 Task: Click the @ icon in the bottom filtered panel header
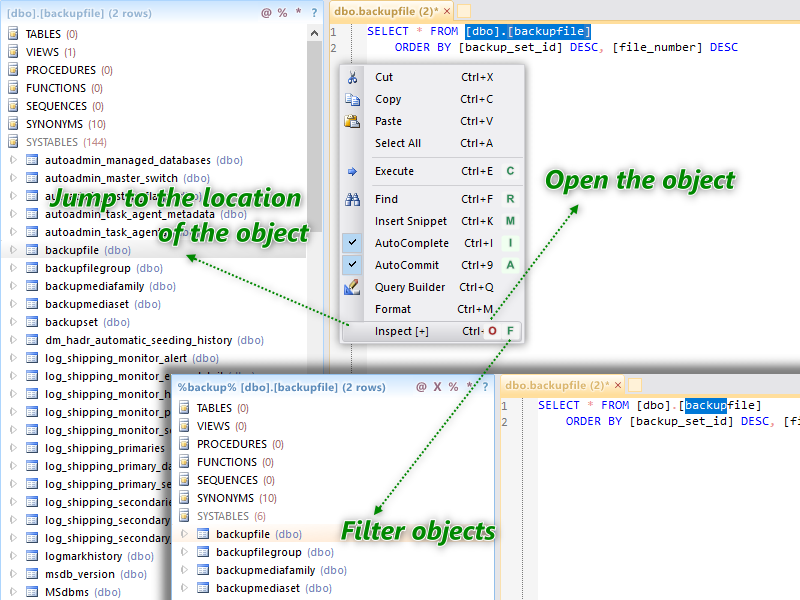[x=421, y=387]
